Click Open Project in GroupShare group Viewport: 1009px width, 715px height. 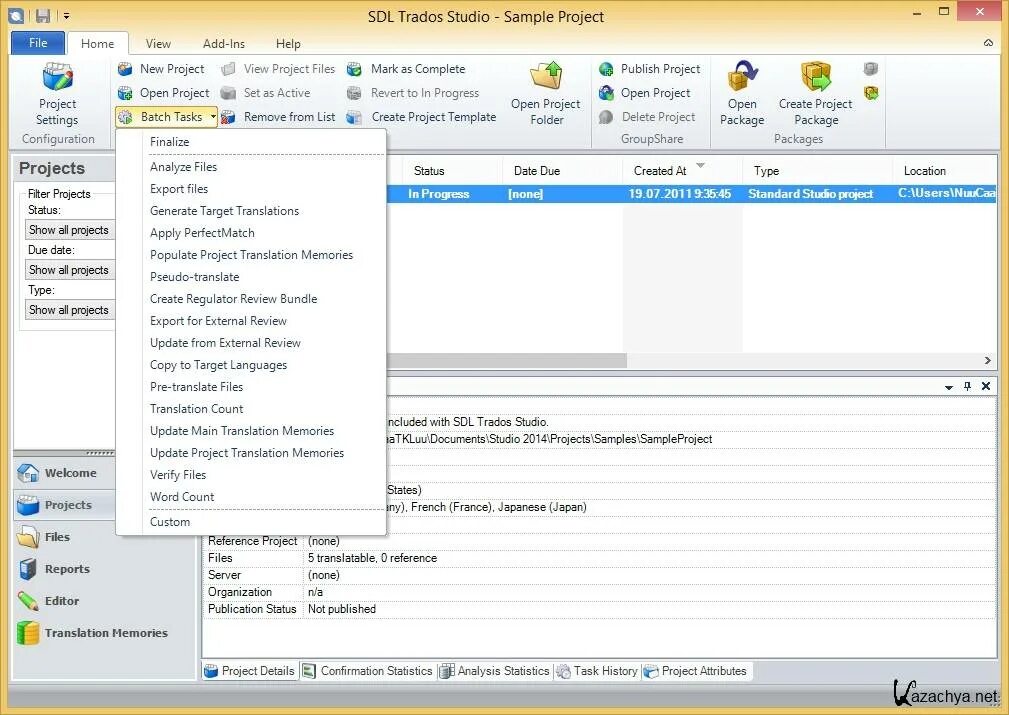[644, 93]
